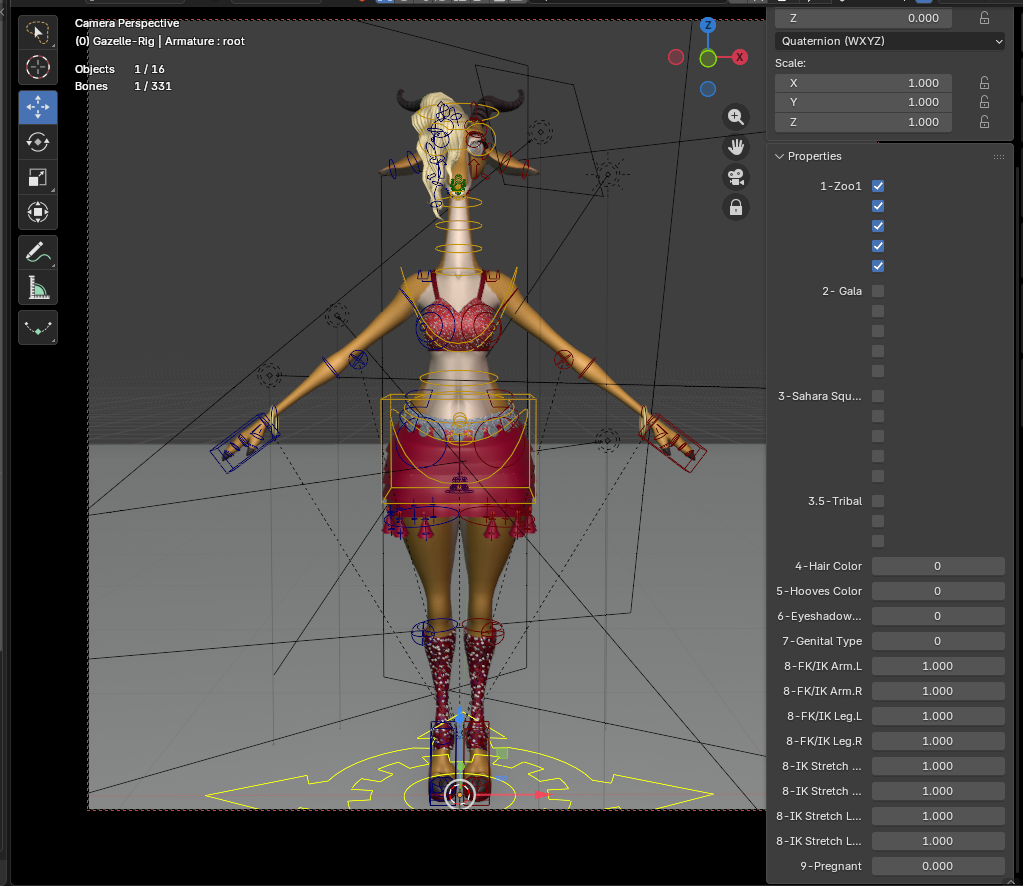1023x886 pixels.
Task: Click the 9-Pregnant slider field
Action: click(937, 866)
